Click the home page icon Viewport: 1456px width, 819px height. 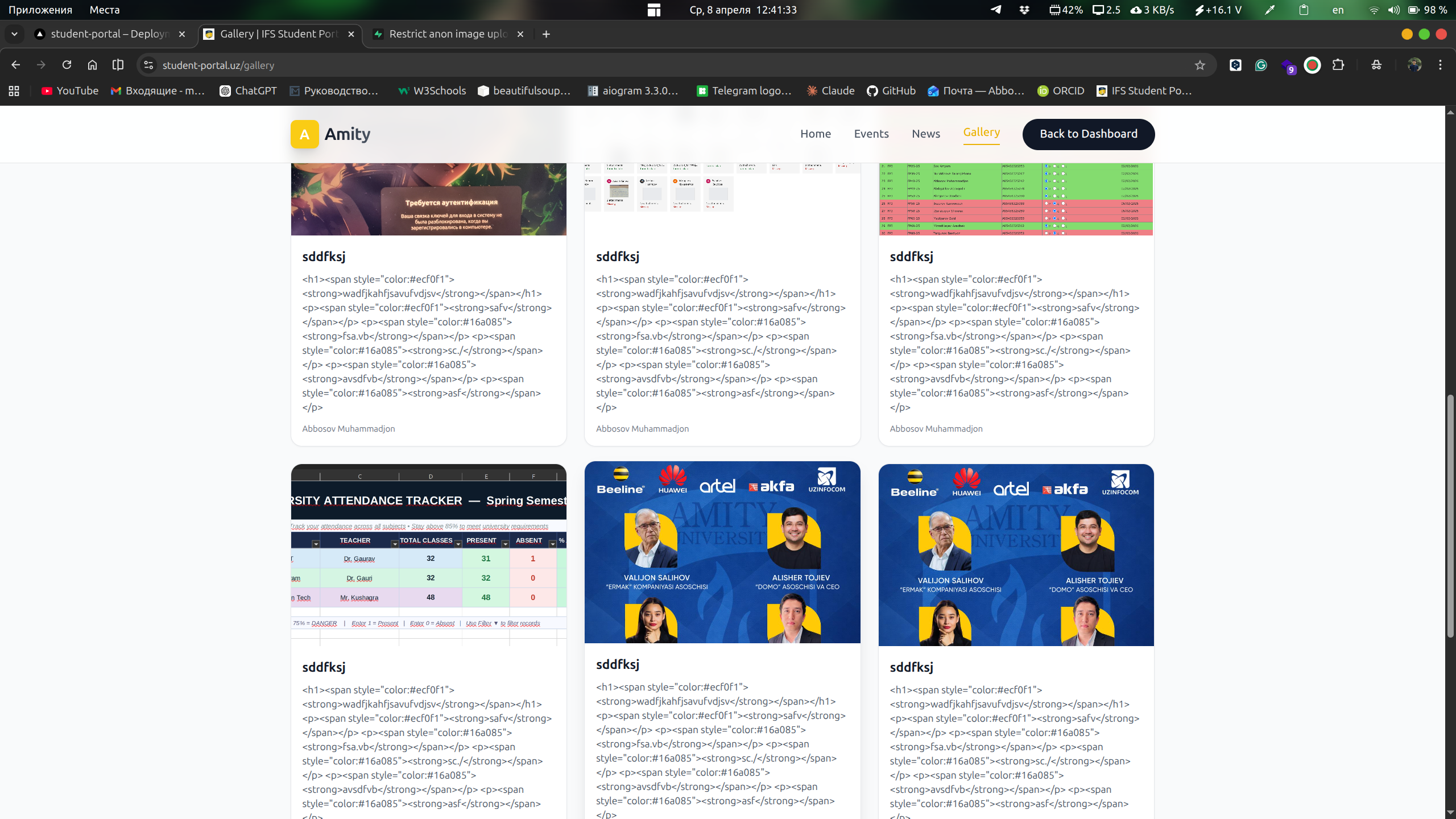coord(92,65)
